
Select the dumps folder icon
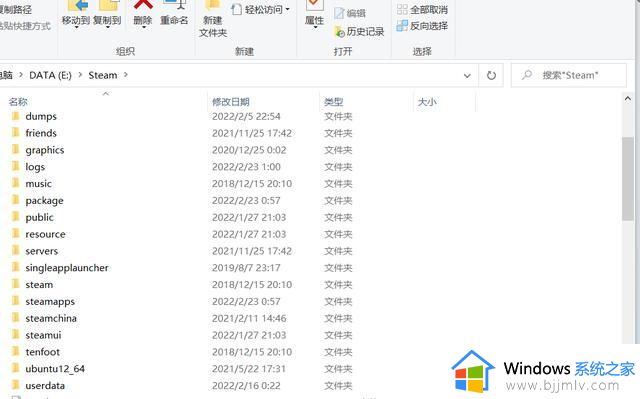[16, 116]
